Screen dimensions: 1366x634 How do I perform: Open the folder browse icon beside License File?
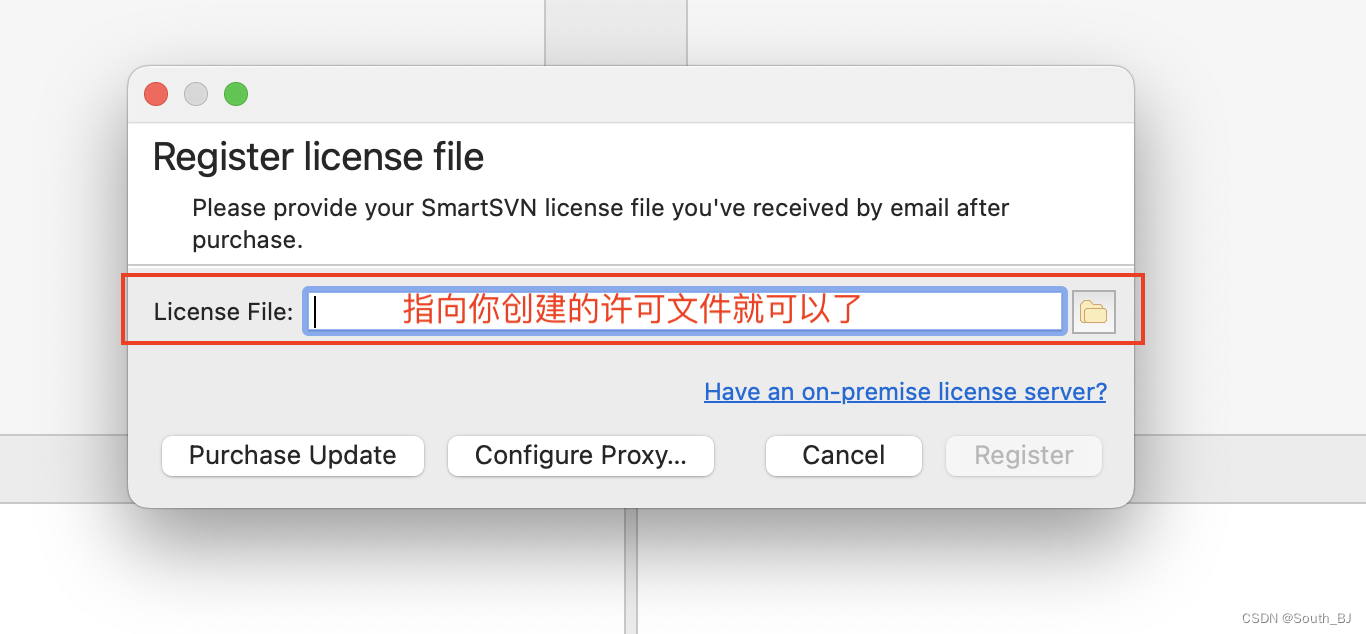pos(1094,312)
